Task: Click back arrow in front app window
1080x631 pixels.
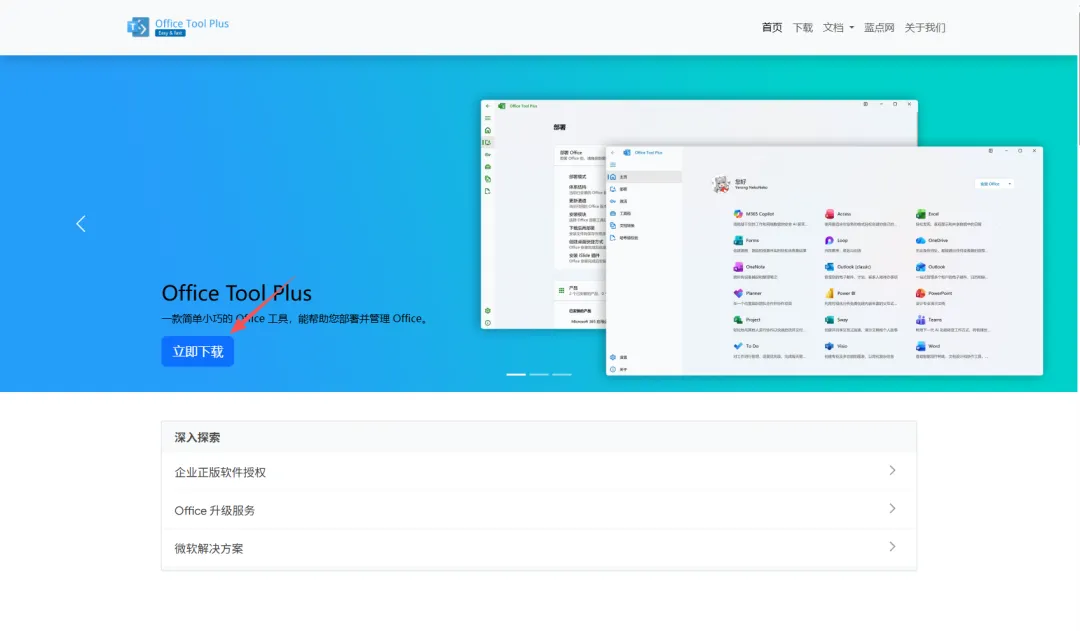Action: (x=613, y=152)
